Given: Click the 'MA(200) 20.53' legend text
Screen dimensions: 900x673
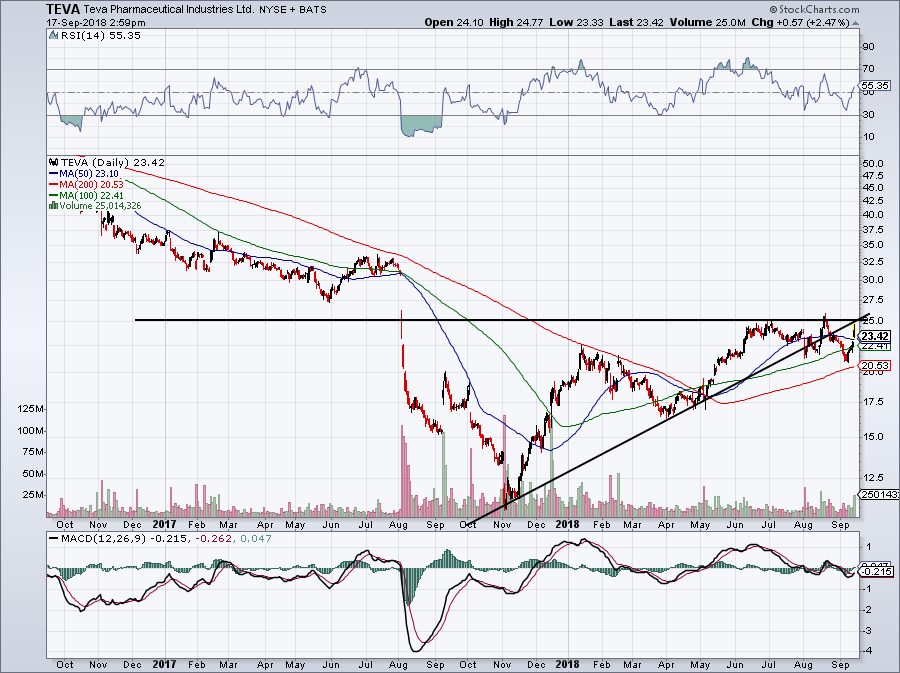Looking at the screenshot, I should [91, 184].
